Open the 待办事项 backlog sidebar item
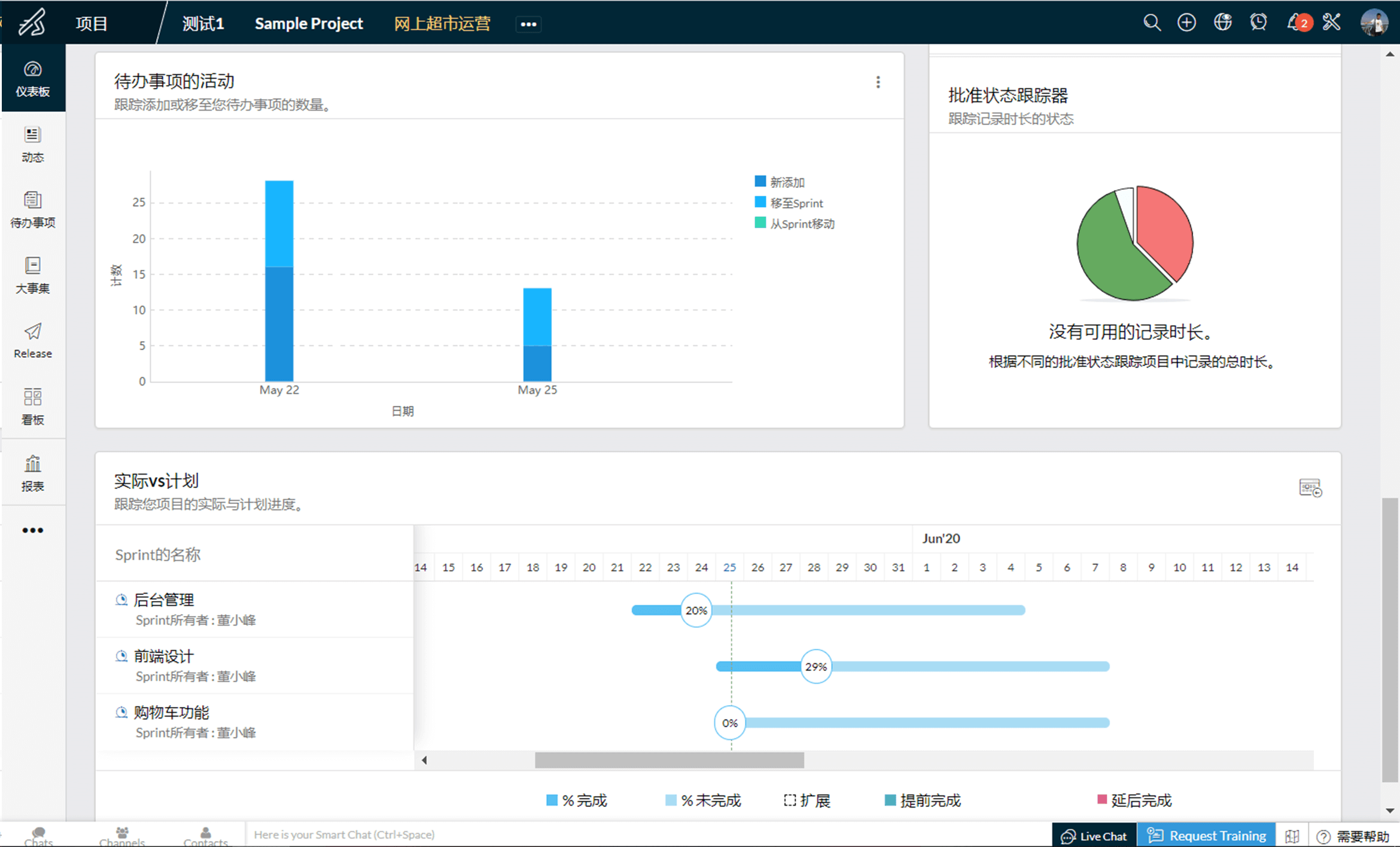The image size is (1400, 847). 33,210
